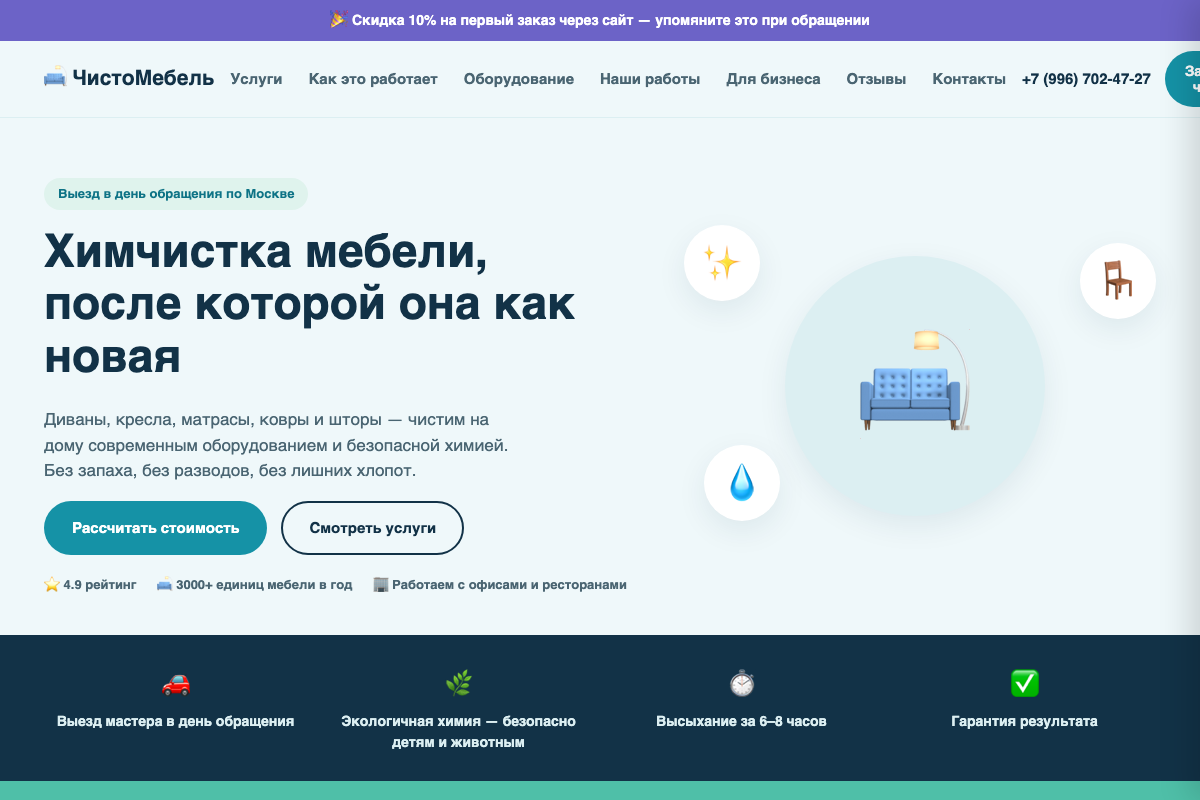Click the partially visible teal header button
Screen dimensions: 1200x800
[1183, 79]
